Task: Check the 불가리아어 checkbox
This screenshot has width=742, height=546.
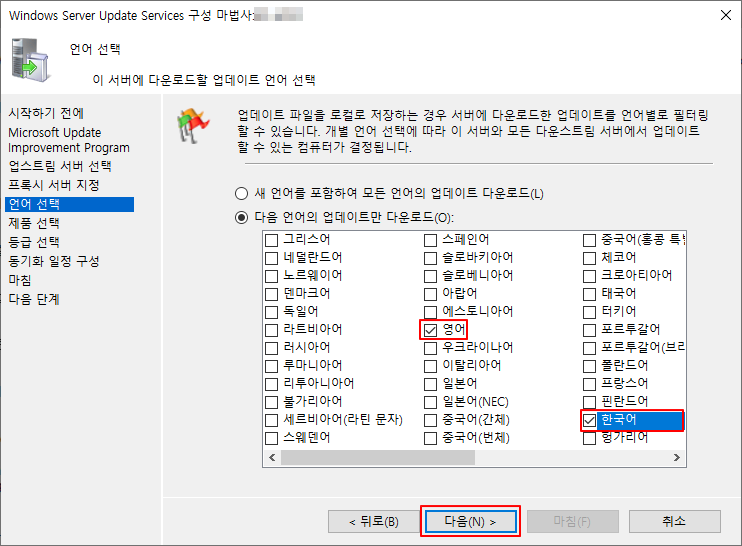Action: tap(271, 402)
